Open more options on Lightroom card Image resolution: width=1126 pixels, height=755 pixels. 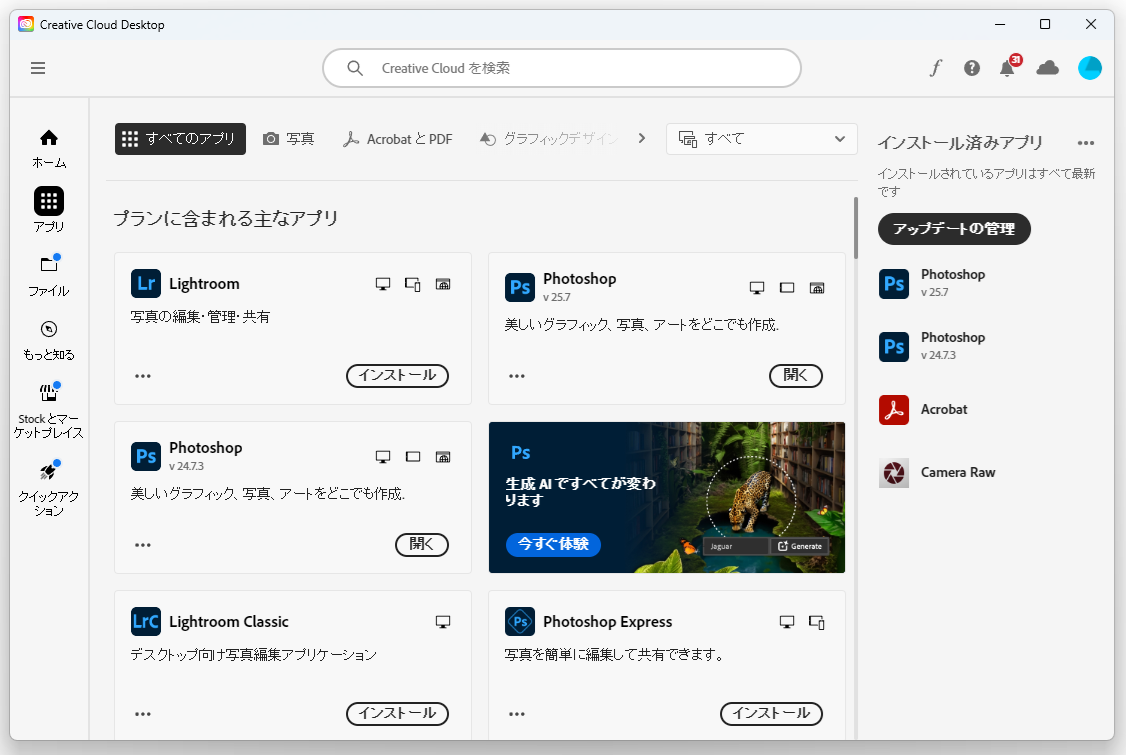coord(143,376)
